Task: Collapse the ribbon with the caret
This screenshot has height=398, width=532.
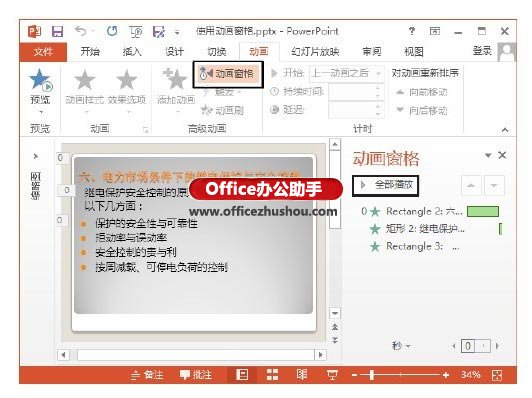Action: [x=505, y=130]
